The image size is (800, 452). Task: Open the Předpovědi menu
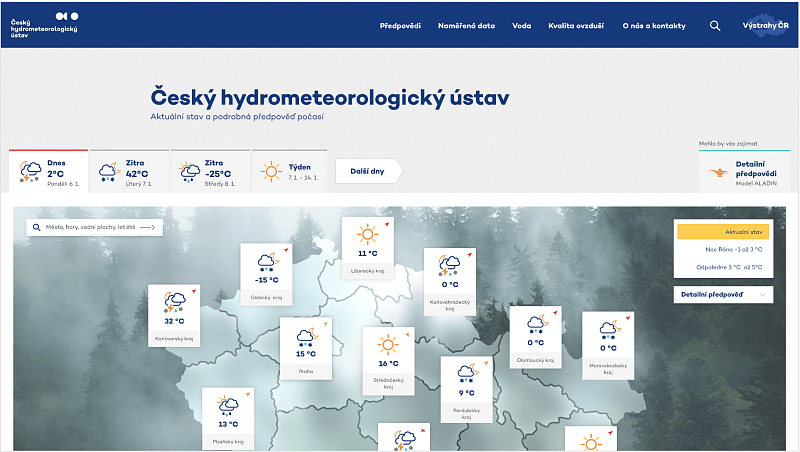tap(400, 25)
